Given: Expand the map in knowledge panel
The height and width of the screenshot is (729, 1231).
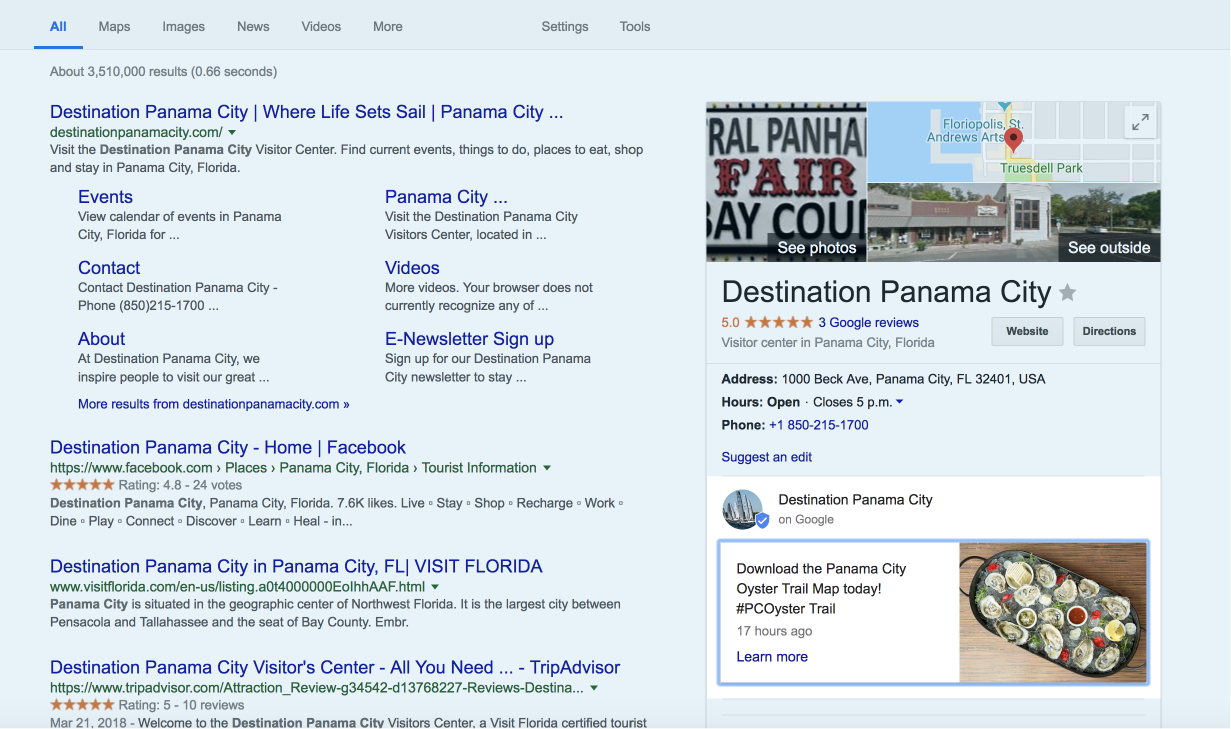Looking at the screenshot, I should click(1140, 123).
